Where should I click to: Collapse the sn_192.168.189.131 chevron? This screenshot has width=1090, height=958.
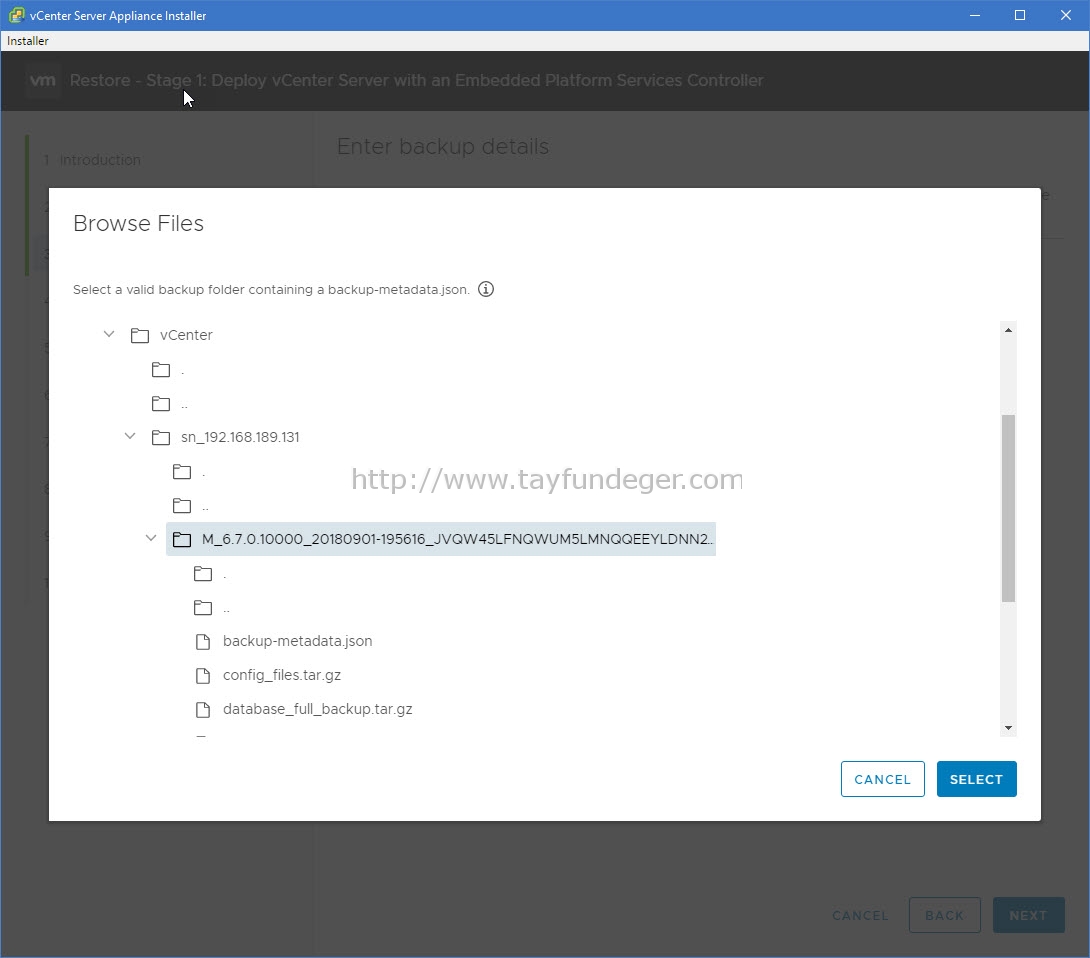click(x=130, y=437)
